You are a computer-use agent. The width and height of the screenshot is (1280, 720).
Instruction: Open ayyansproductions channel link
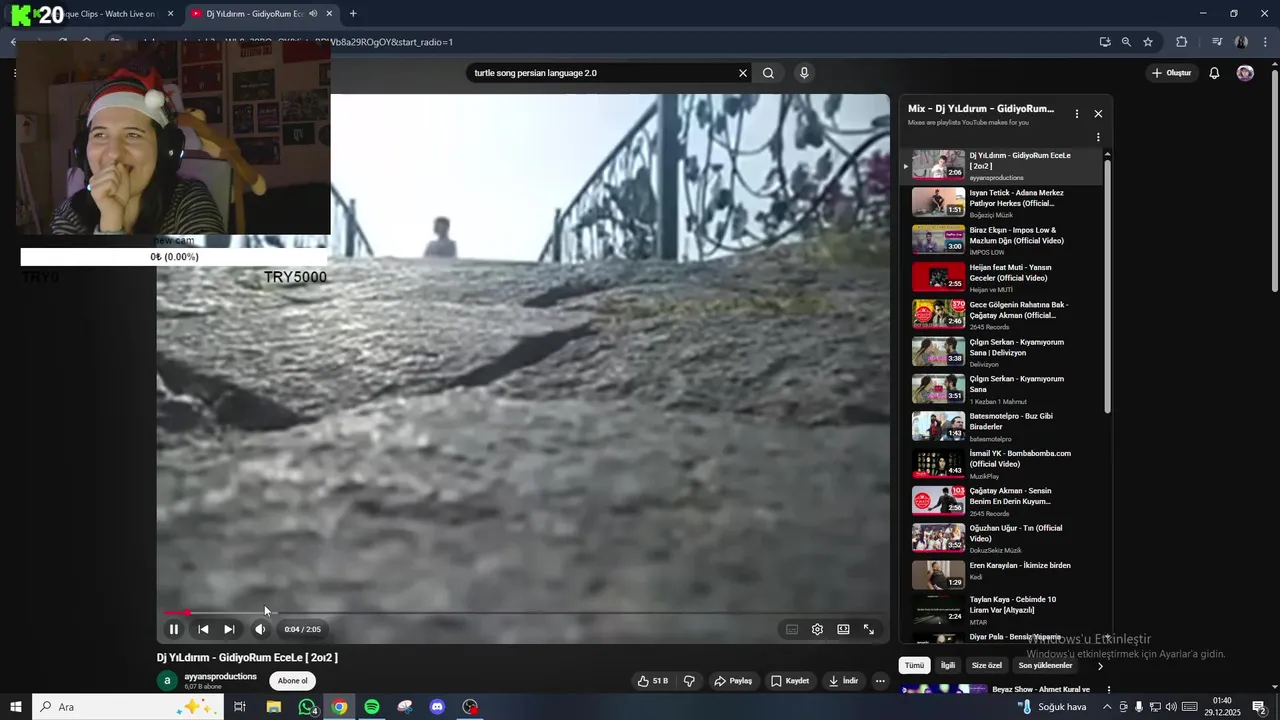tap(220, 677)
